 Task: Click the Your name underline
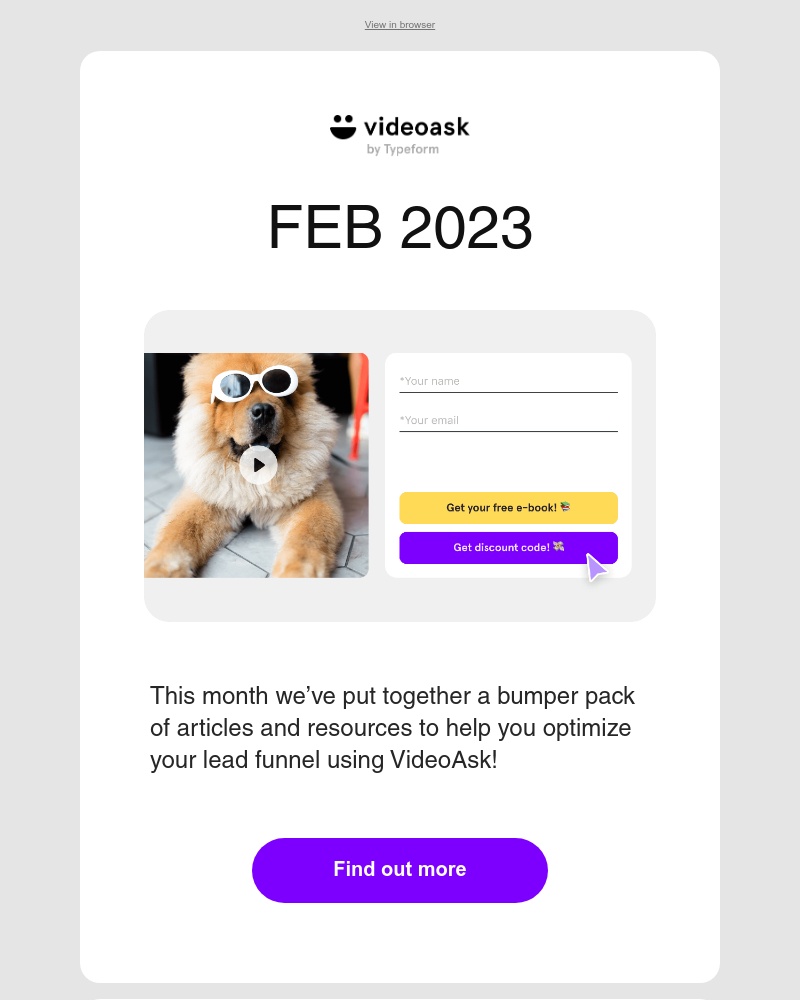coord(508,393)
